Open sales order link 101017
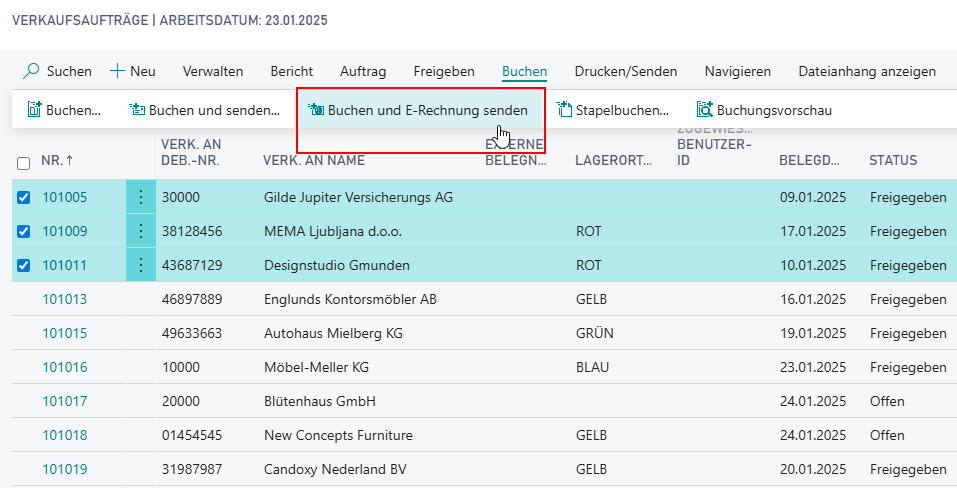 coord(64,401)
